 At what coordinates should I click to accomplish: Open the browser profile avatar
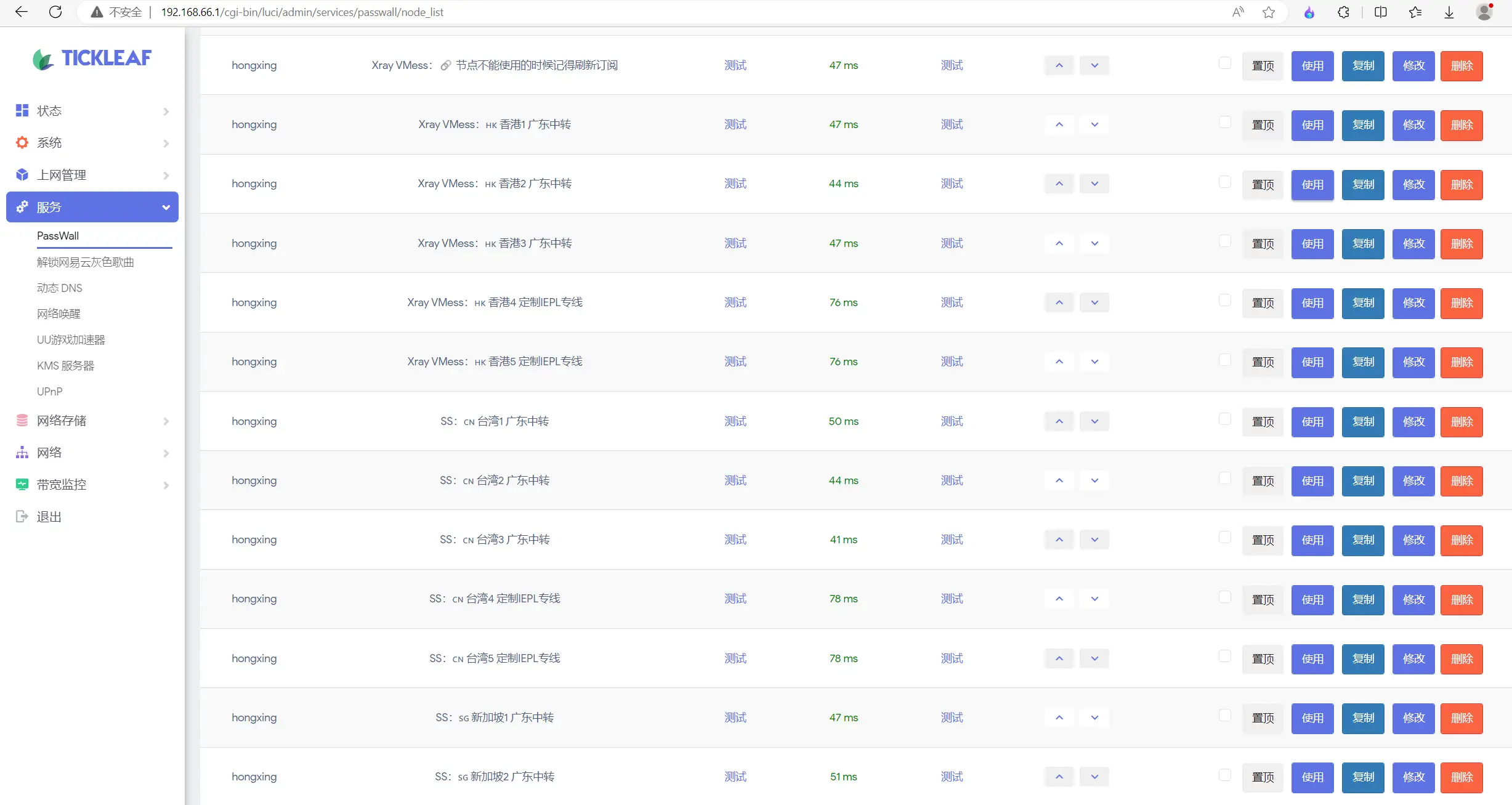pos(1484,12)
